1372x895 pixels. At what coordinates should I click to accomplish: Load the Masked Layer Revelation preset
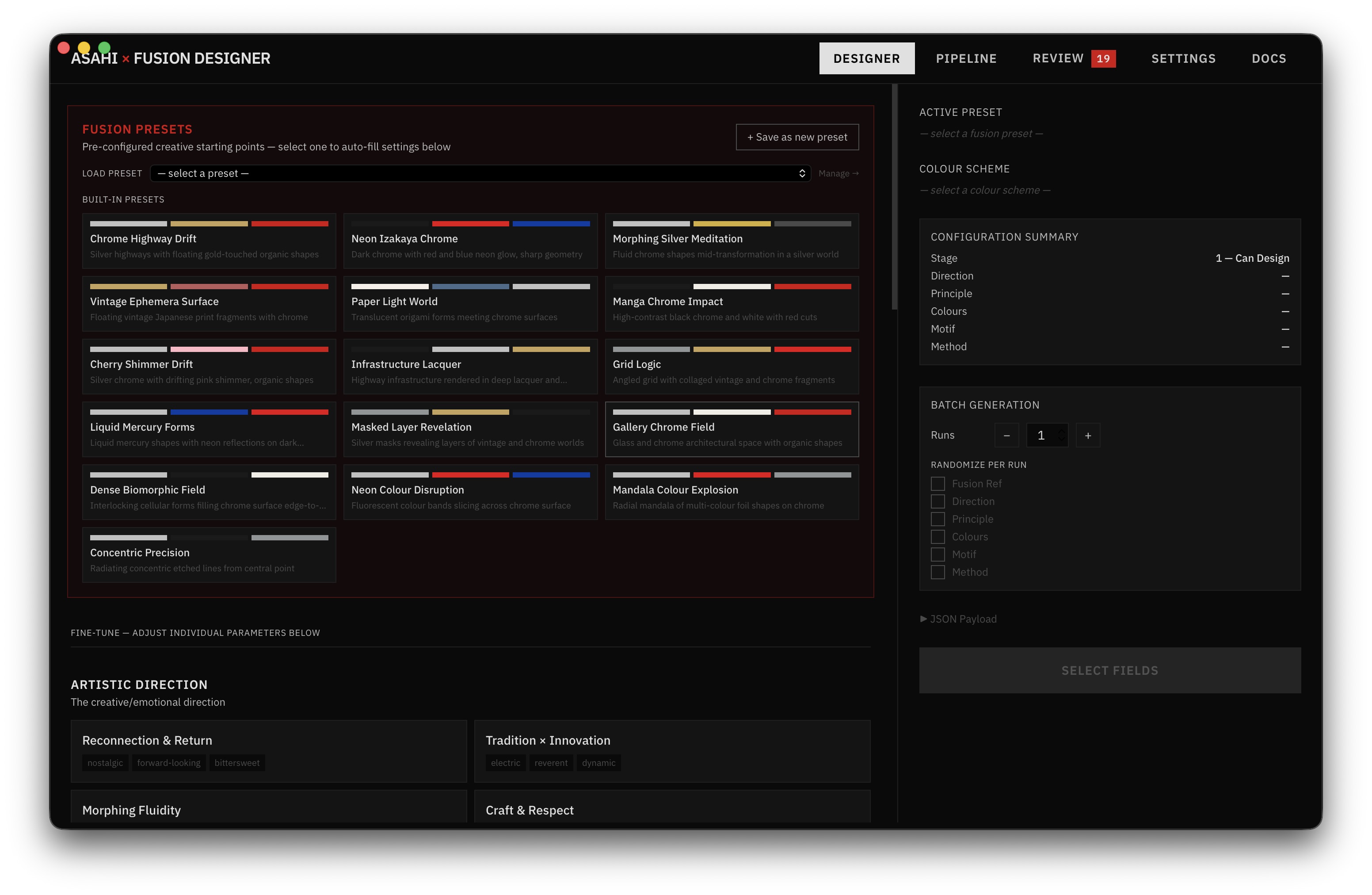click(x=470, y=430)
